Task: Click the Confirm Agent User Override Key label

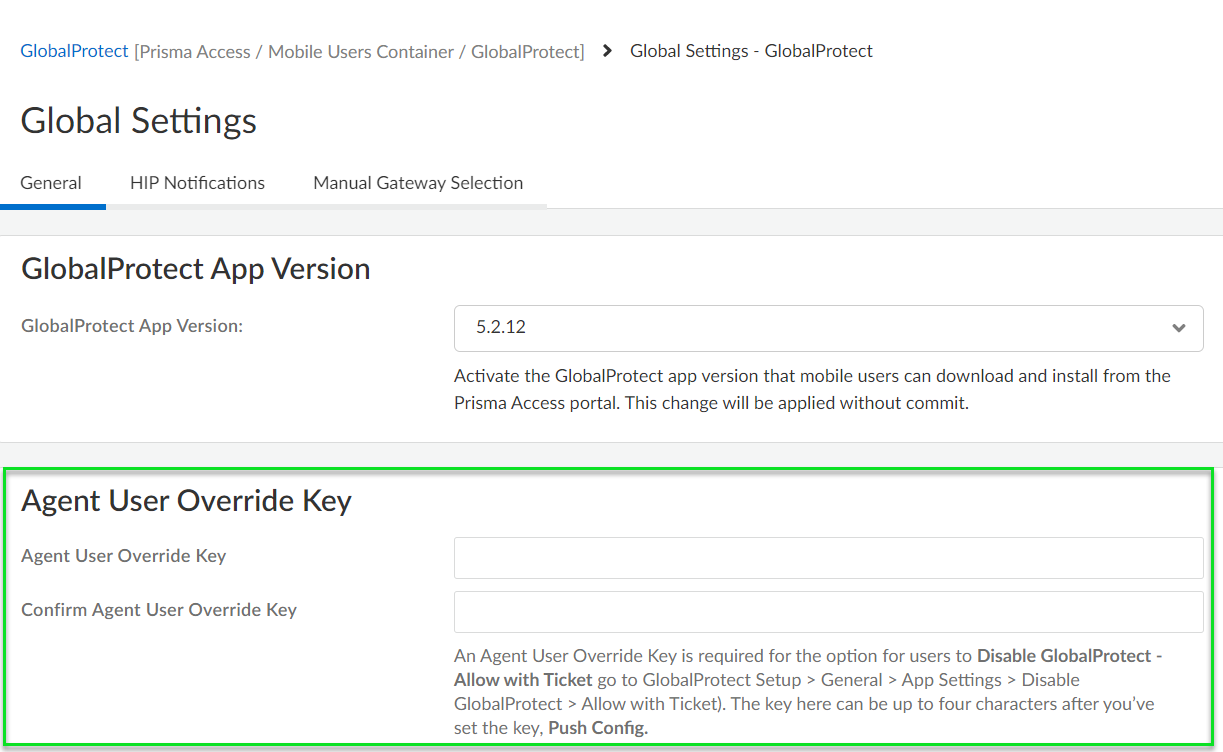Action: (x=159, y=610)
